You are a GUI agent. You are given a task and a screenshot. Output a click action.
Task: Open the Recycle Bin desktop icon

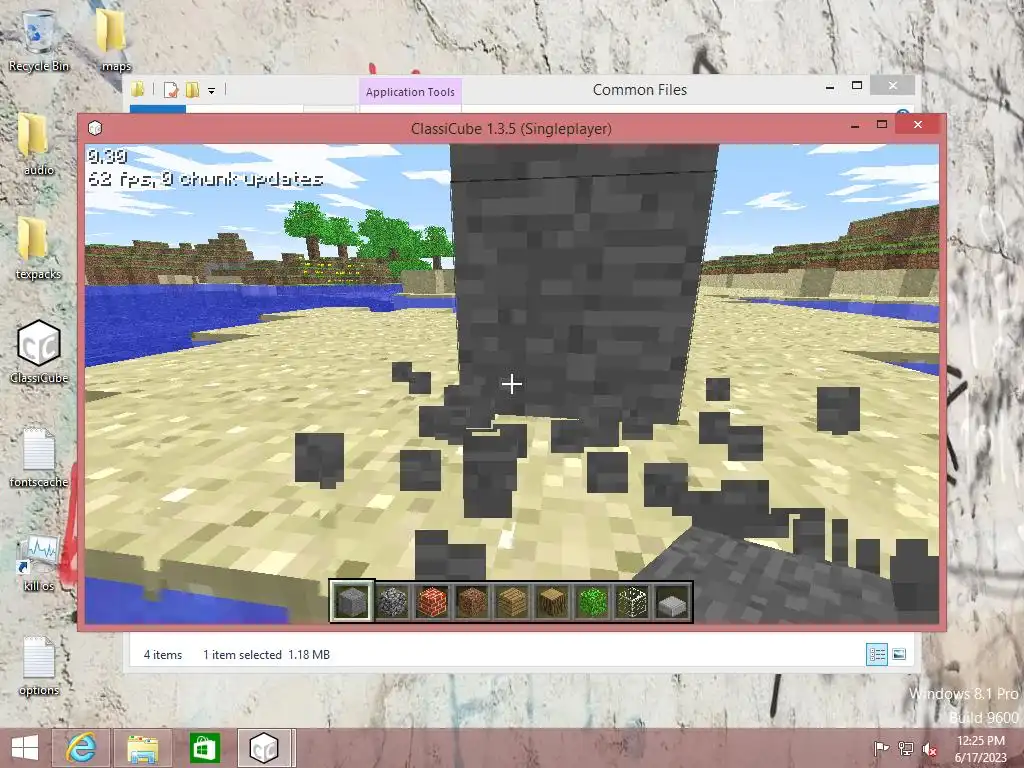(39, 40)
